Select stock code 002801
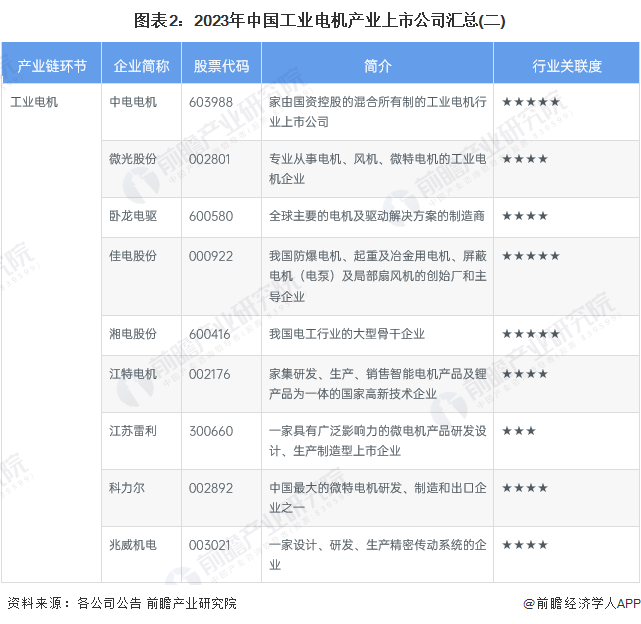This screenshot has width=641, height=624. click(x=210, y=159)
